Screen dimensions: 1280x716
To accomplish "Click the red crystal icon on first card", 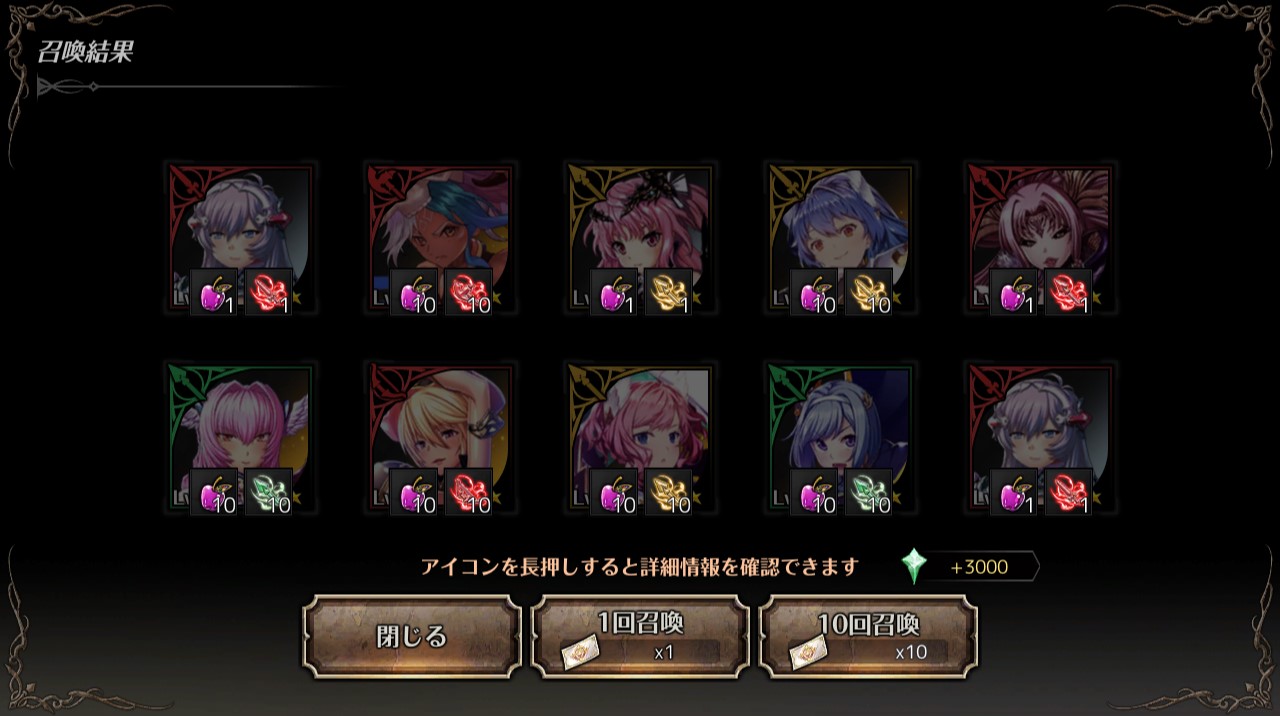I will (269, 292).
